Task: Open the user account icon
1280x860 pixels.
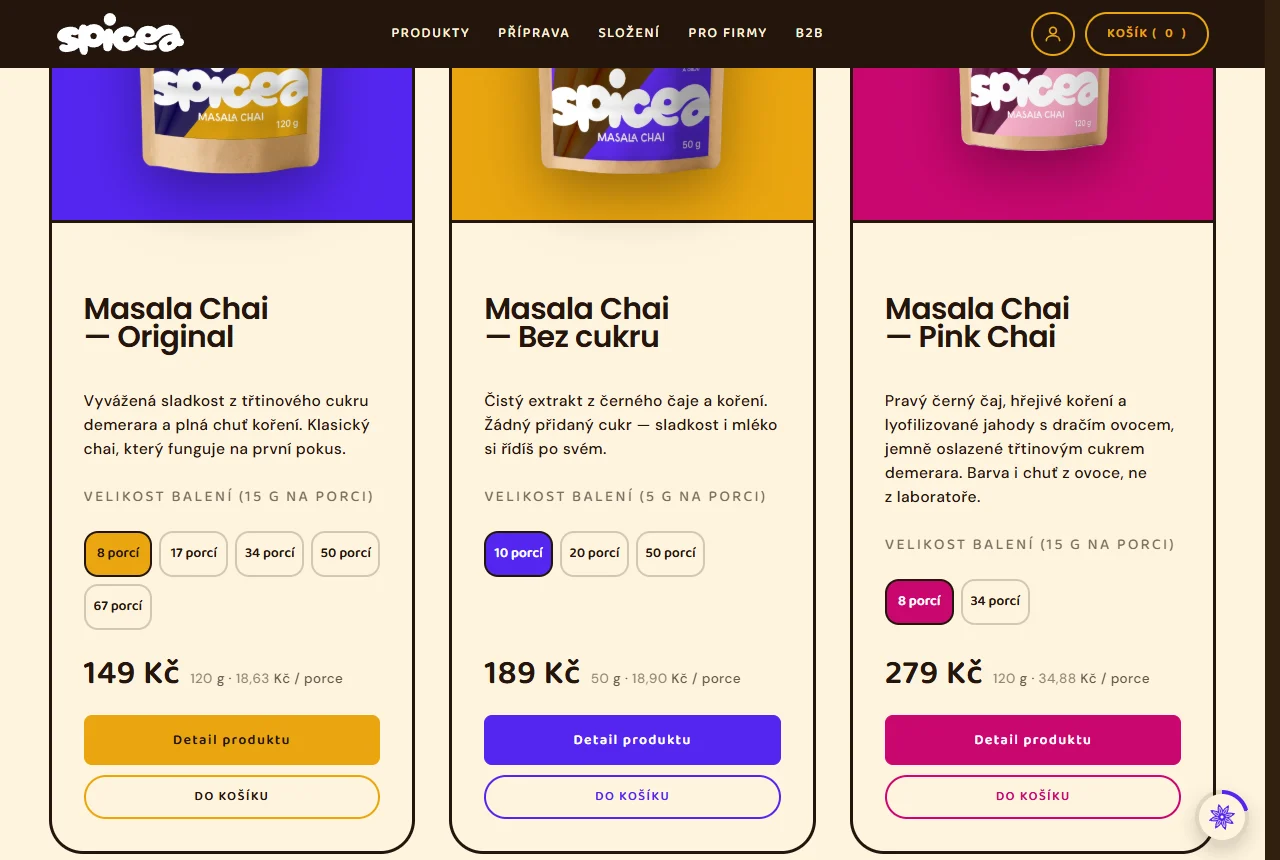Action: tap(1052, 33)
